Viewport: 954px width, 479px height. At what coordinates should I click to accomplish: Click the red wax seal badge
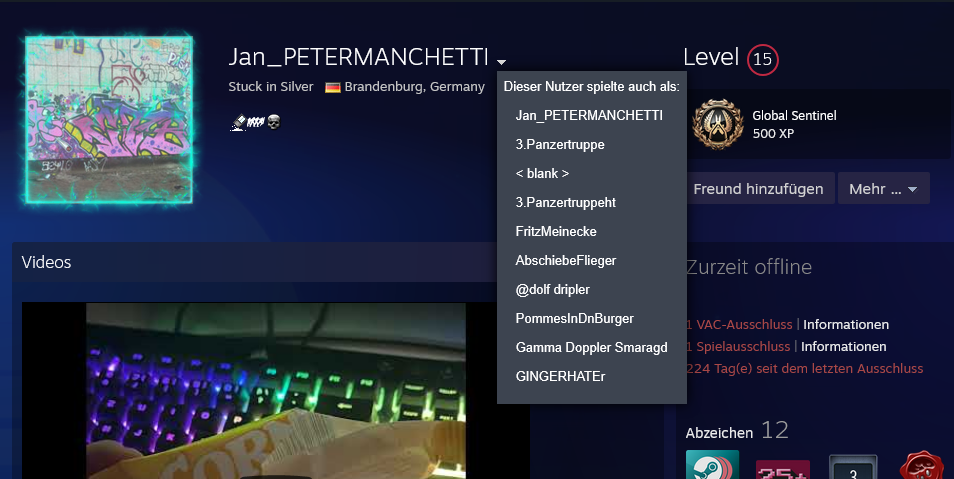(x=921, y=465)
